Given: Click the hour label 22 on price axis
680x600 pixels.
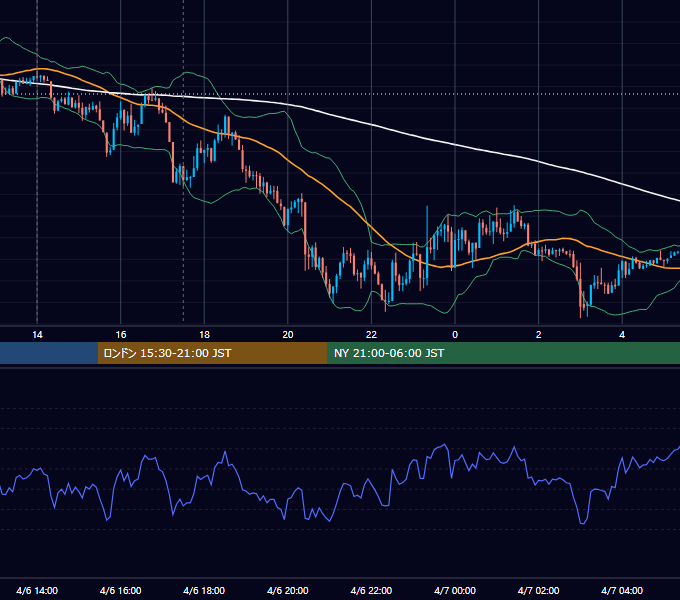Looking at the screenshot, I should [x=371, y=335].
